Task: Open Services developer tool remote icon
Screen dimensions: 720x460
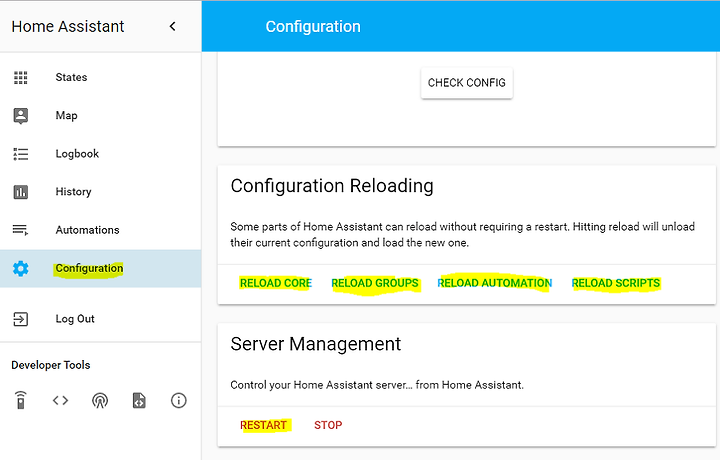Action: click(21, 400)
